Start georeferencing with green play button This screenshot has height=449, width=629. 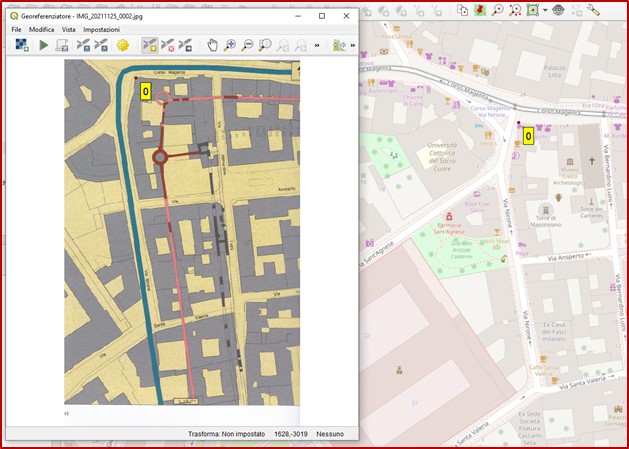tap(43, 45)
